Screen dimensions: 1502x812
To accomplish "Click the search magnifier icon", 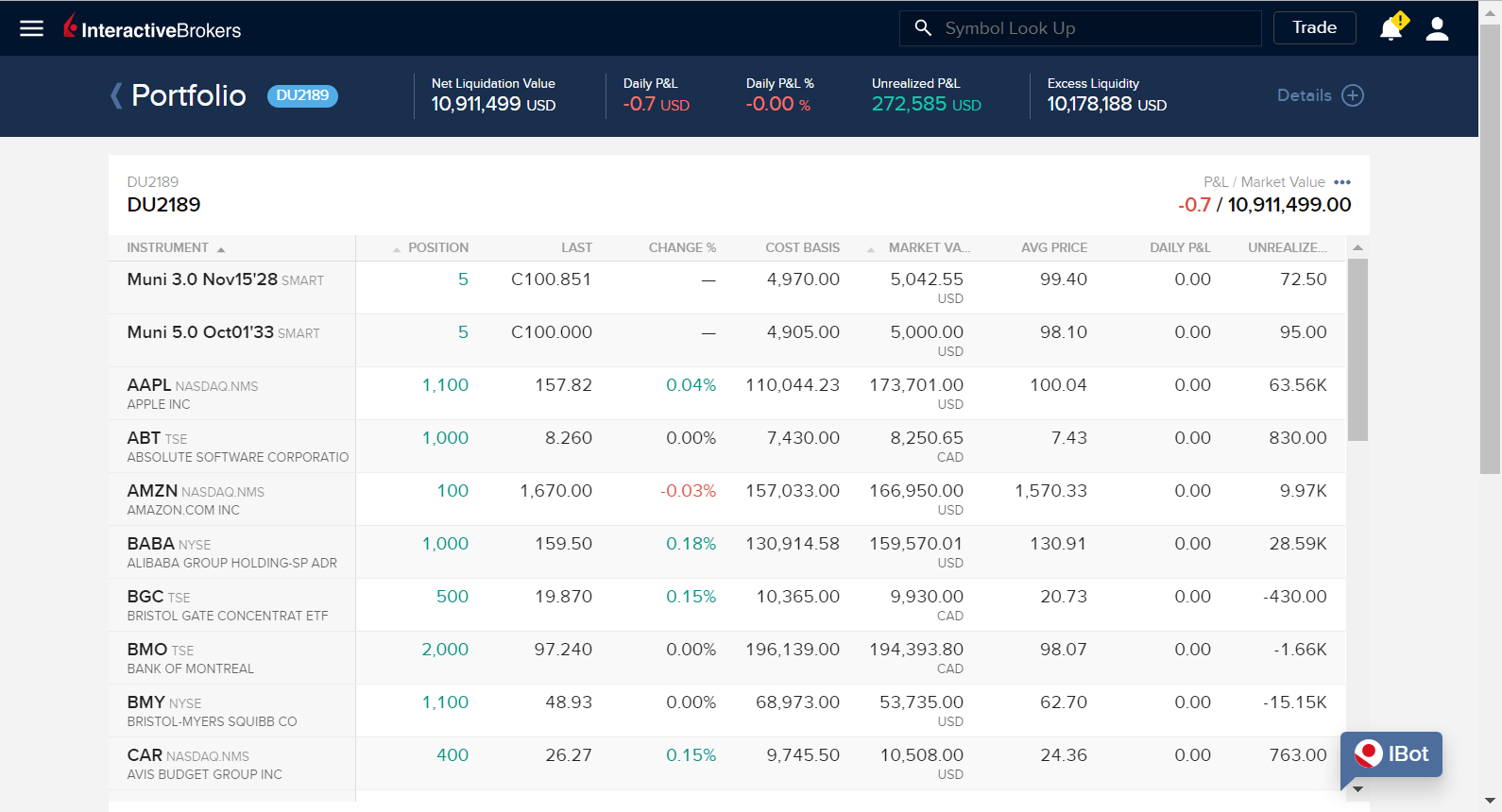I will pyautogui.click(x=923, y=28).
